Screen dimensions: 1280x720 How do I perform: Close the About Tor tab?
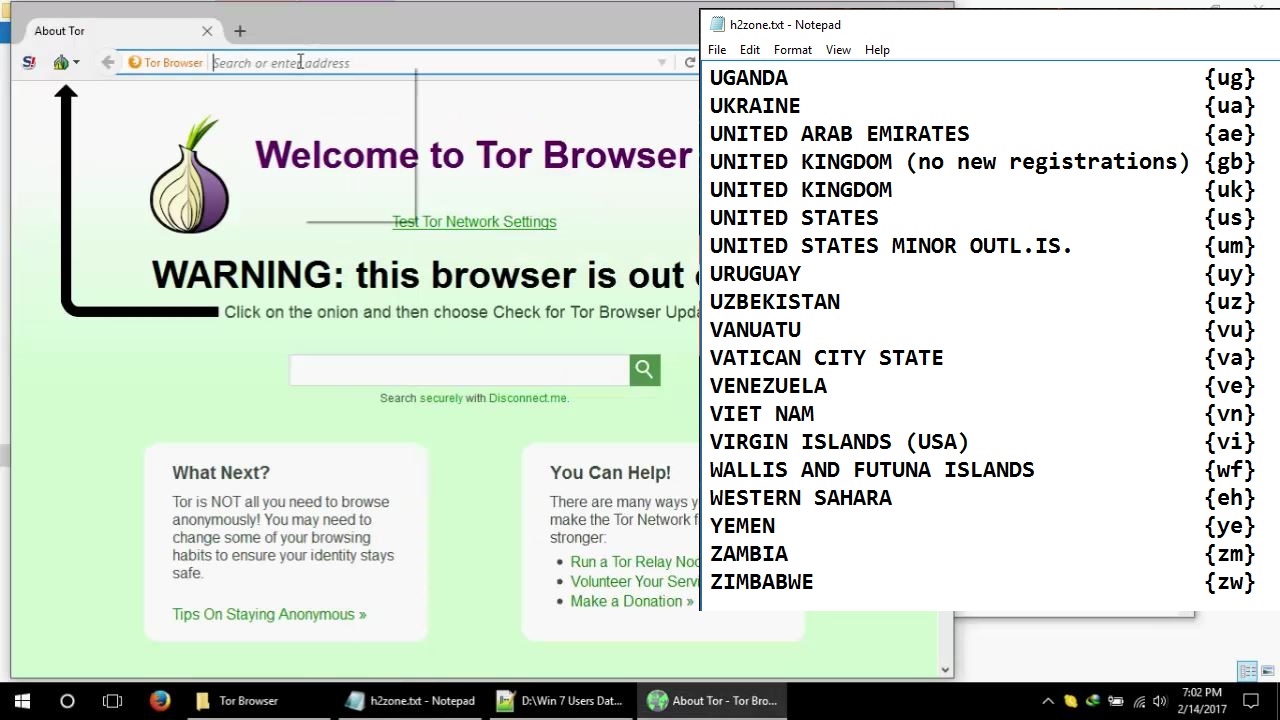pyautogui.click(x=207, y=31)
